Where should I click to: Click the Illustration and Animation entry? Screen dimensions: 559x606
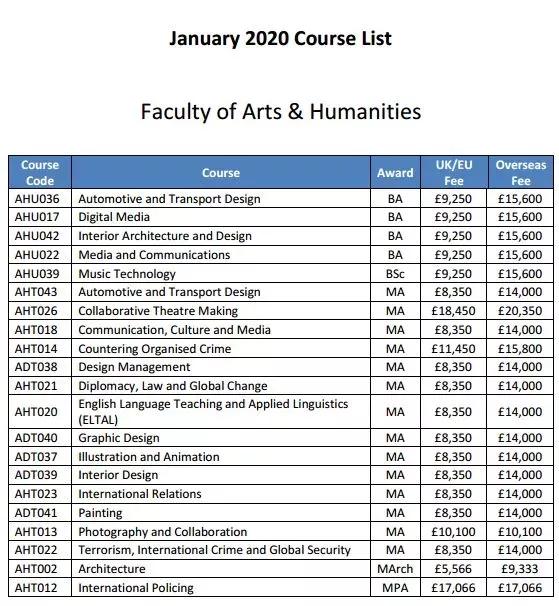(148, 457)
